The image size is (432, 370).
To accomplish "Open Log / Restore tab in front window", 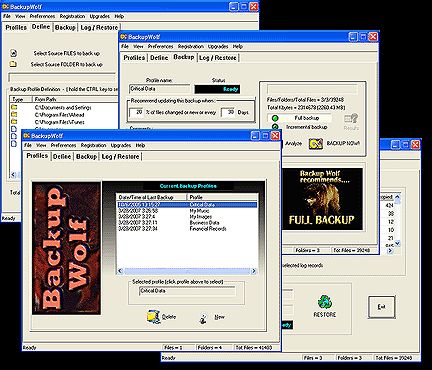I will click(120, 156).
